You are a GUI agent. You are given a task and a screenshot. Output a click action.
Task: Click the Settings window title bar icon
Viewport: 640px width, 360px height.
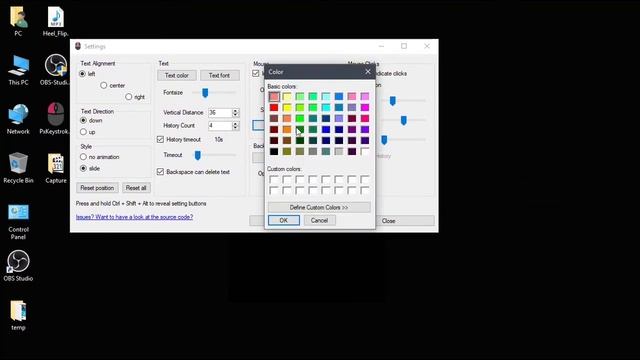pos(78,46)
